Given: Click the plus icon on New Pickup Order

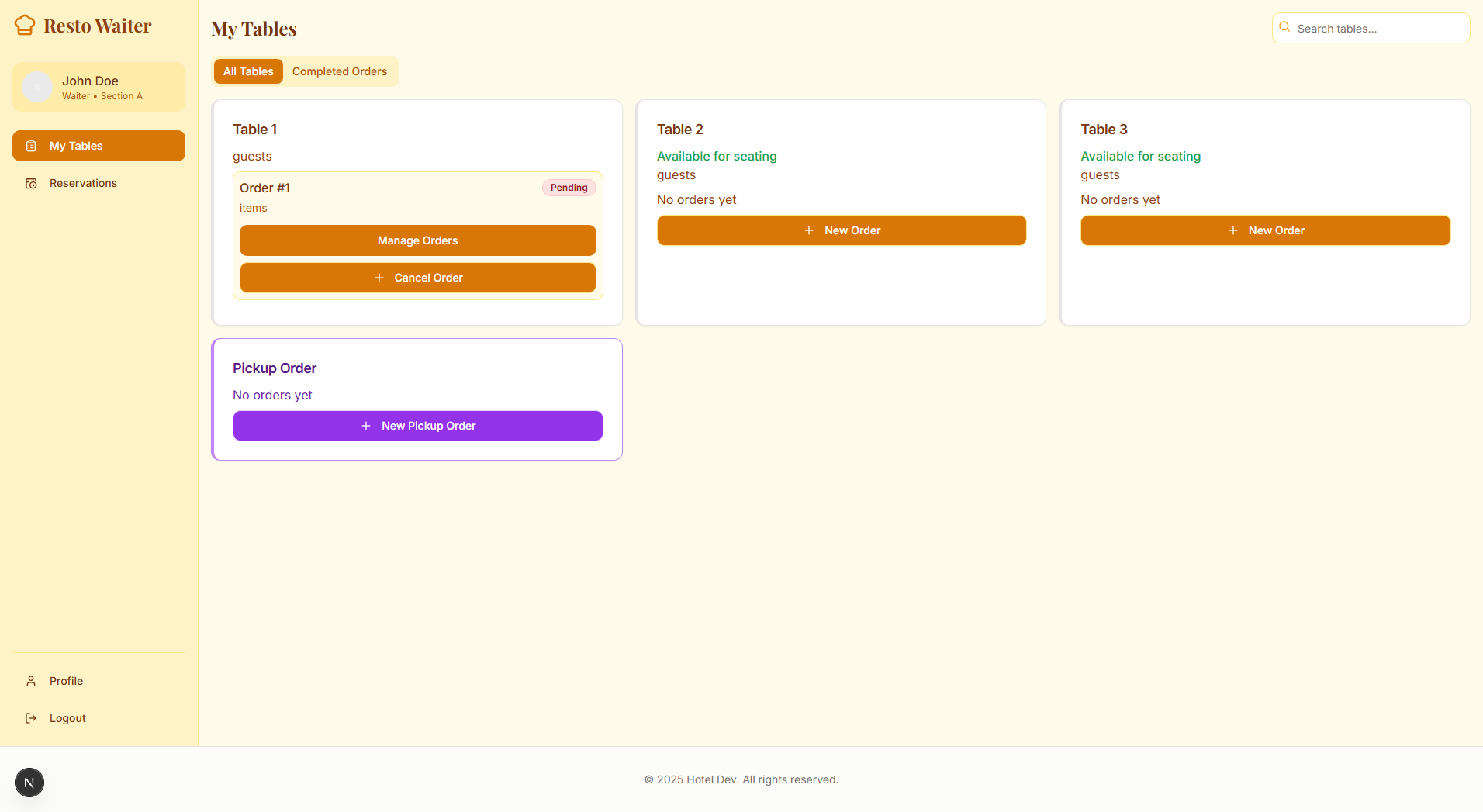Looking at the screenshot, I should (365, 425).
